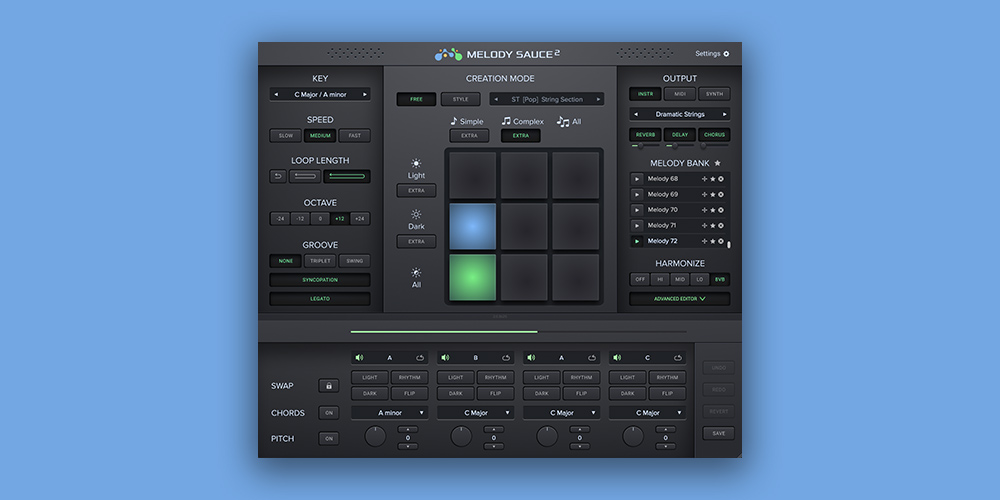Screen dimensions: 1000x500
Task: Toggle the PITCH ON switch
Action: (328, 438)
